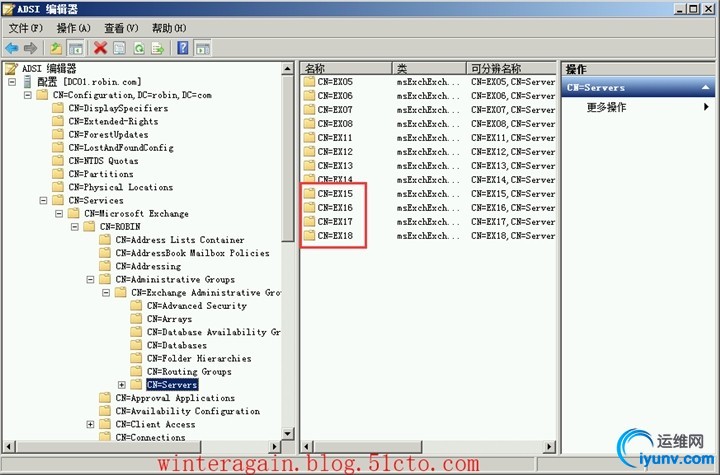Screen dimensions: 720x475
Task: Select CN=Advanced Security in the tree
Action: pyautogui.click(x=197, y=305)
